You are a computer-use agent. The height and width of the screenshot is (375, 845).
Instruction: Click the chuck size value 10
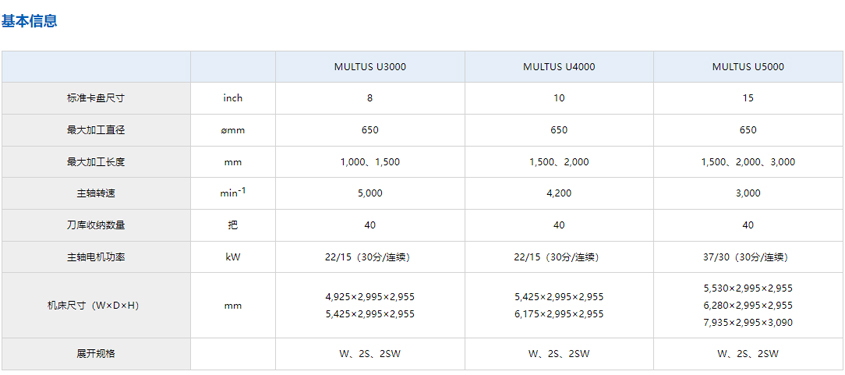tap(559, 98)
